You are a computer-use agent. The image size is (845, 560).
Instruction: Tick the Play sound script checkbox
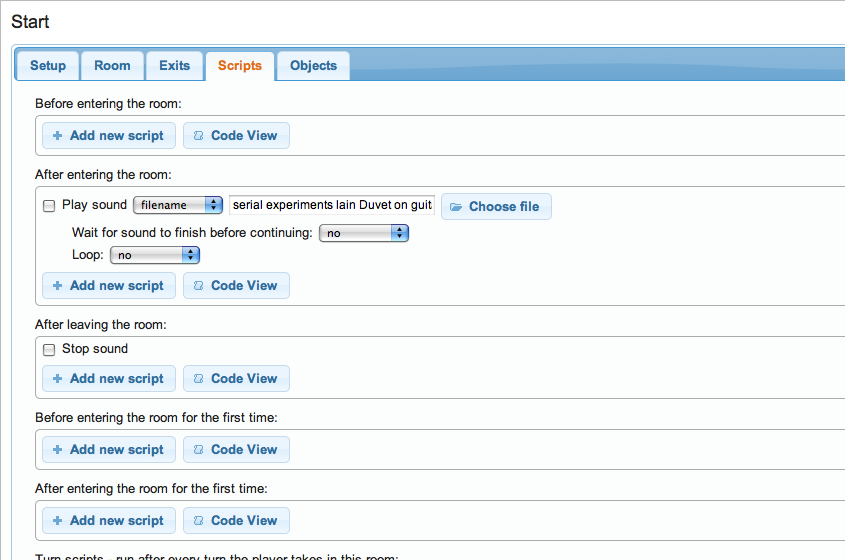coord(49,206)
